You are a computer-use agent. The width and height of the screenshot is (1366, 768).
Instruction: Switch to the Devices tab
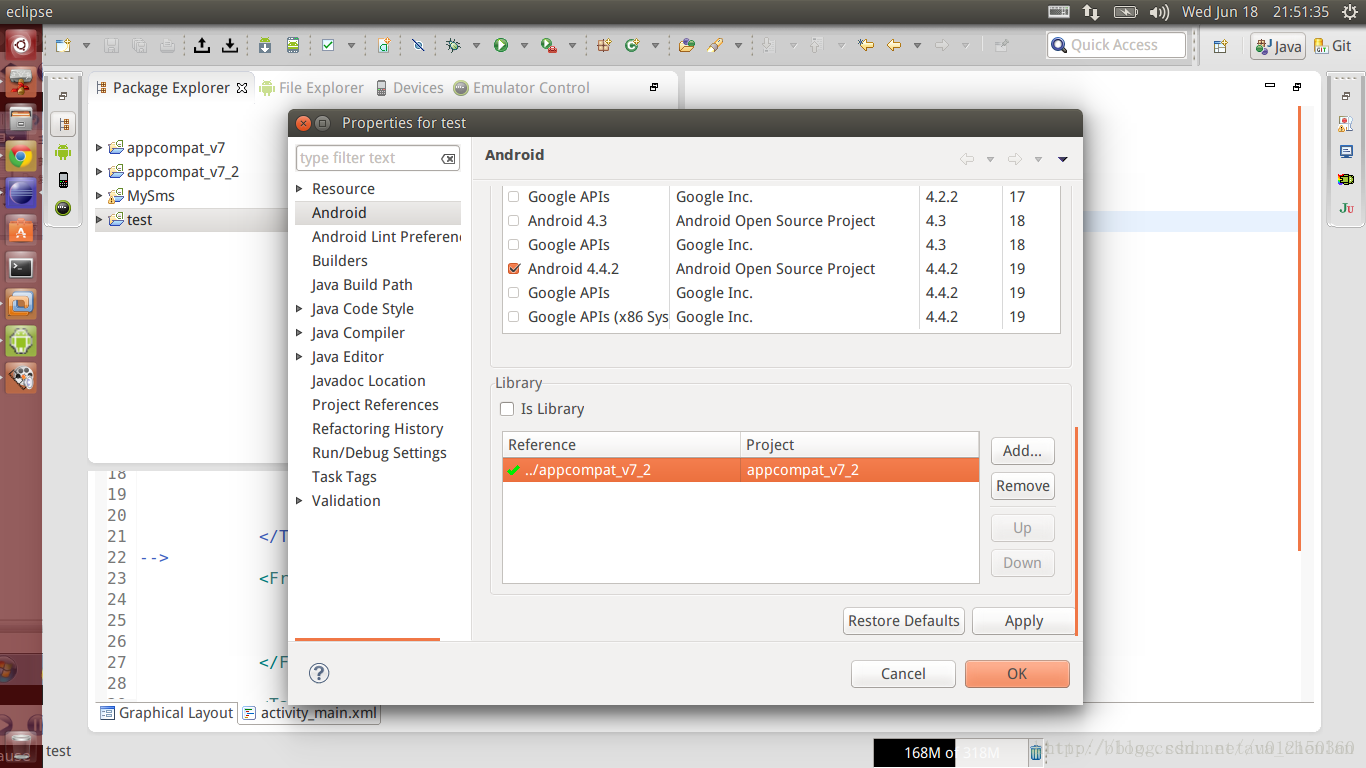pyautogui.click(x=409, y=88)
